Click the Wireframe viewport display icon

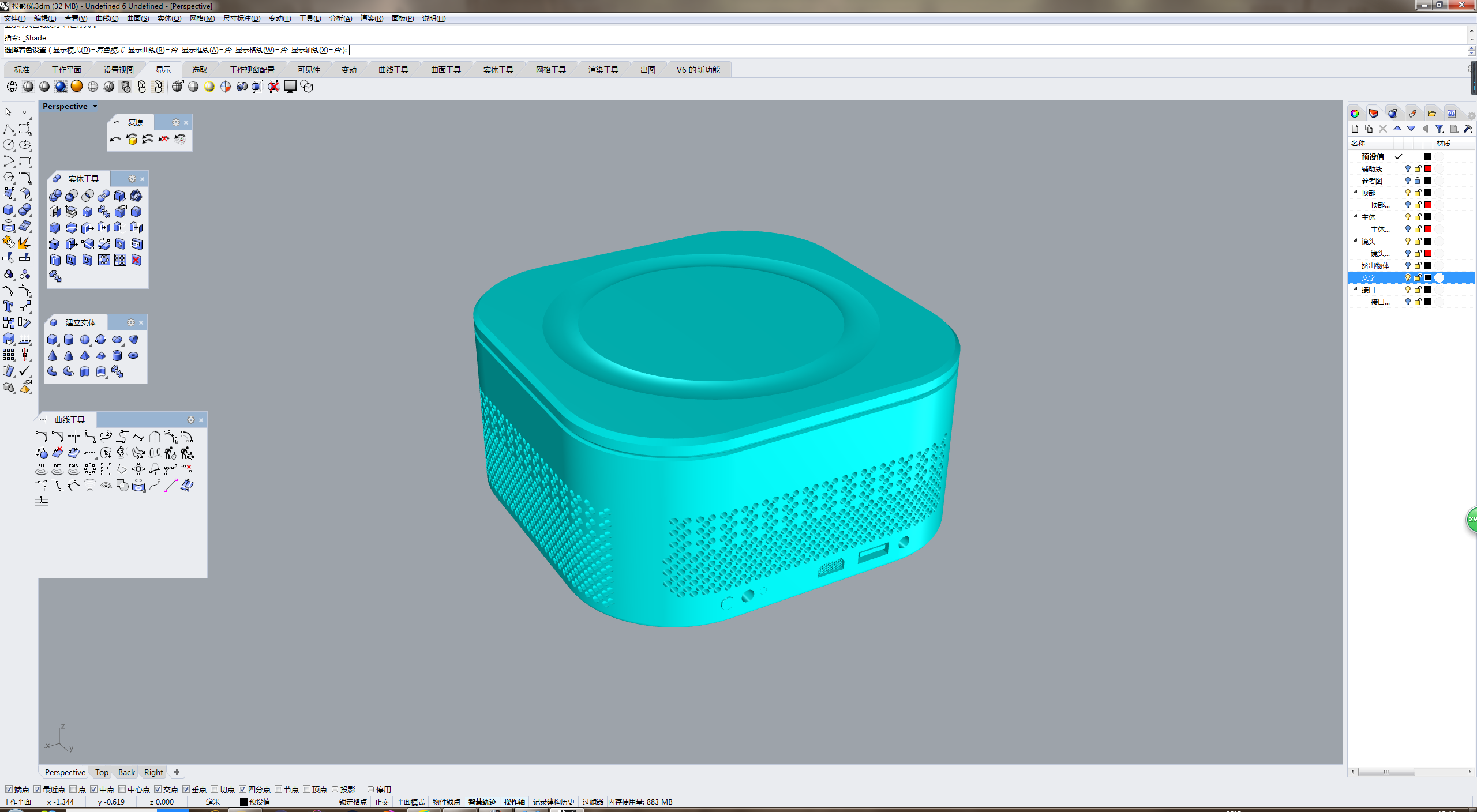click(x=12, y=87)
